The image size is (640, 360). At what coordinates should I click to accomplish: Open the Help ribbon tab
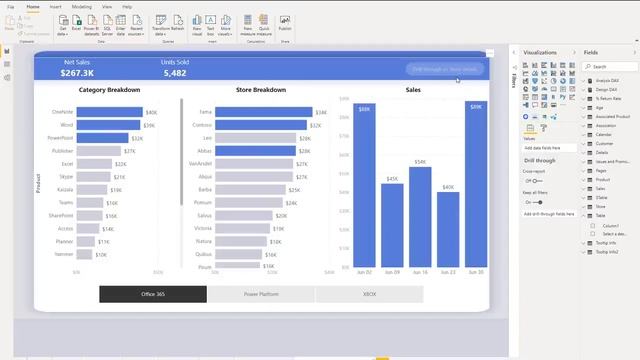coord(127,7)
